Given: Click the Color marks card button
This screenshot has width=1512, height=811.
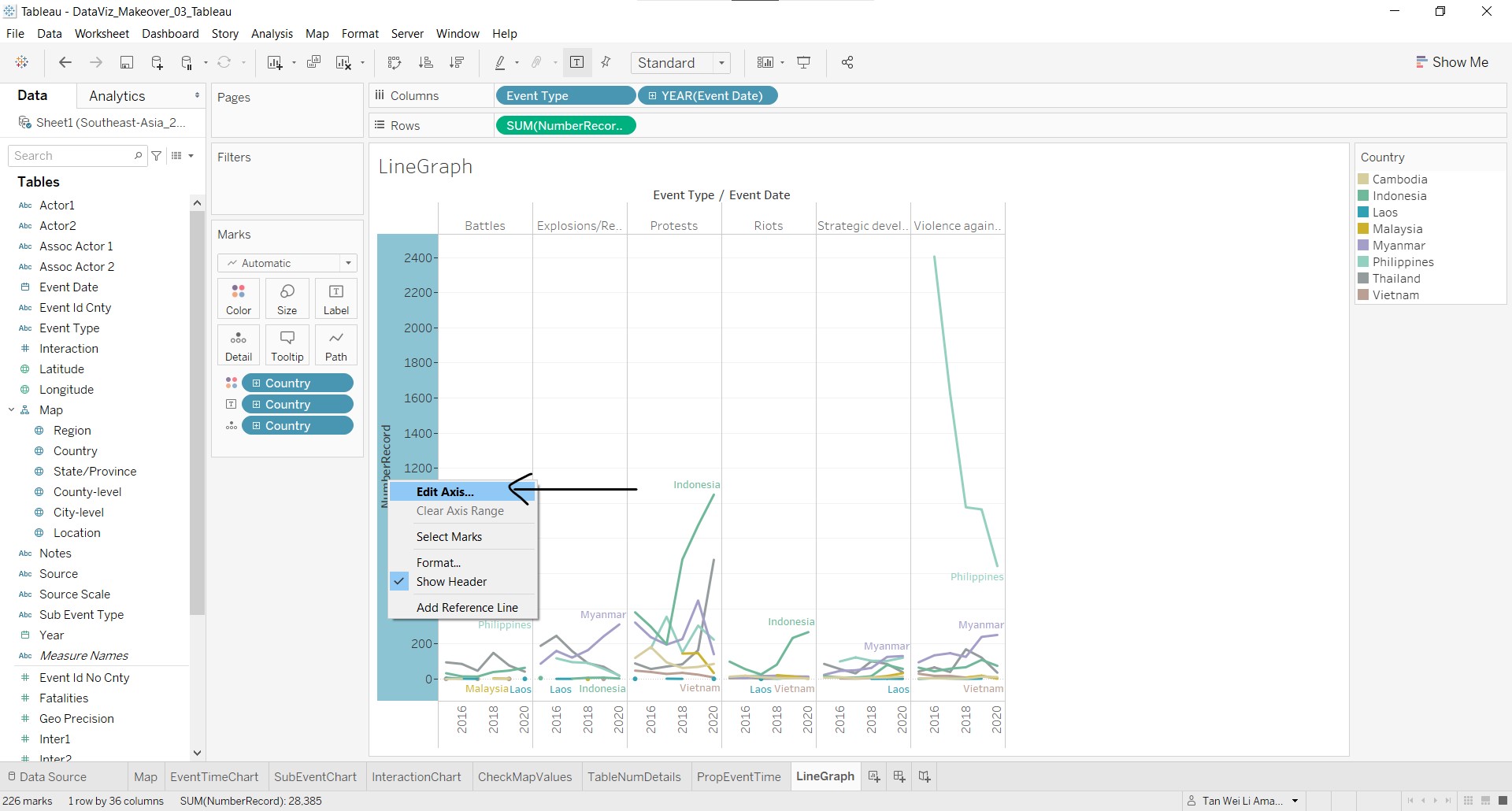Looking at the screenshot, I should click(238, 298).
